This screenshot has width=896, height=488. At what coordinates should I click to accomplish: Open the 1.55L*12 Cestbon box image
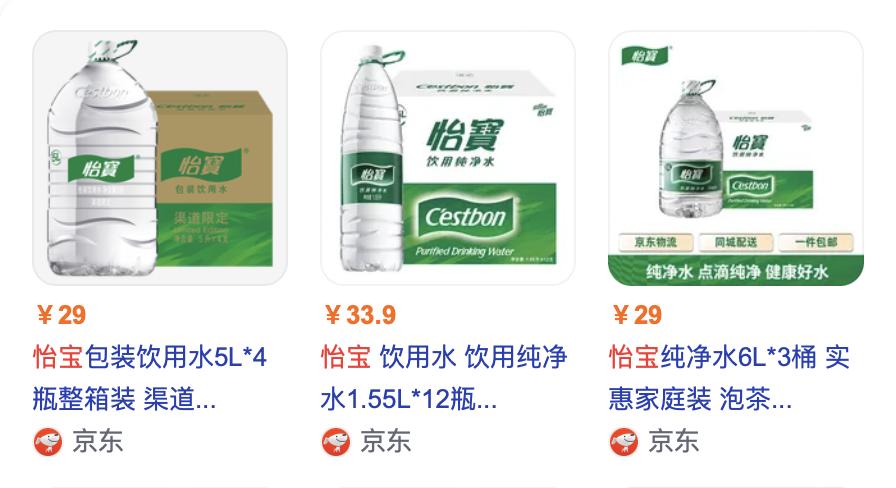(448, 158)
